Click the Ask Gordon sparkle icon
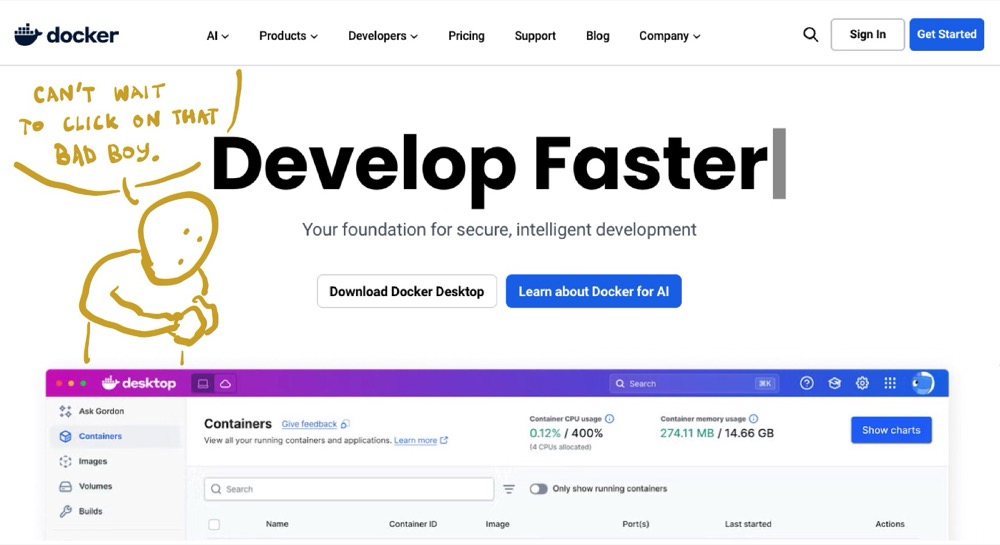This screenshot has height=545, width=1000. (65, 411)
